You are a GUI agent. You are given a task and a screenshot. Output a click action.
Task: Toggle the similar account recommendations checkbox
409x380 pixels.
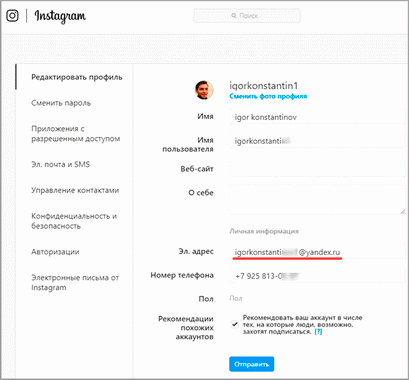point(235,324)
